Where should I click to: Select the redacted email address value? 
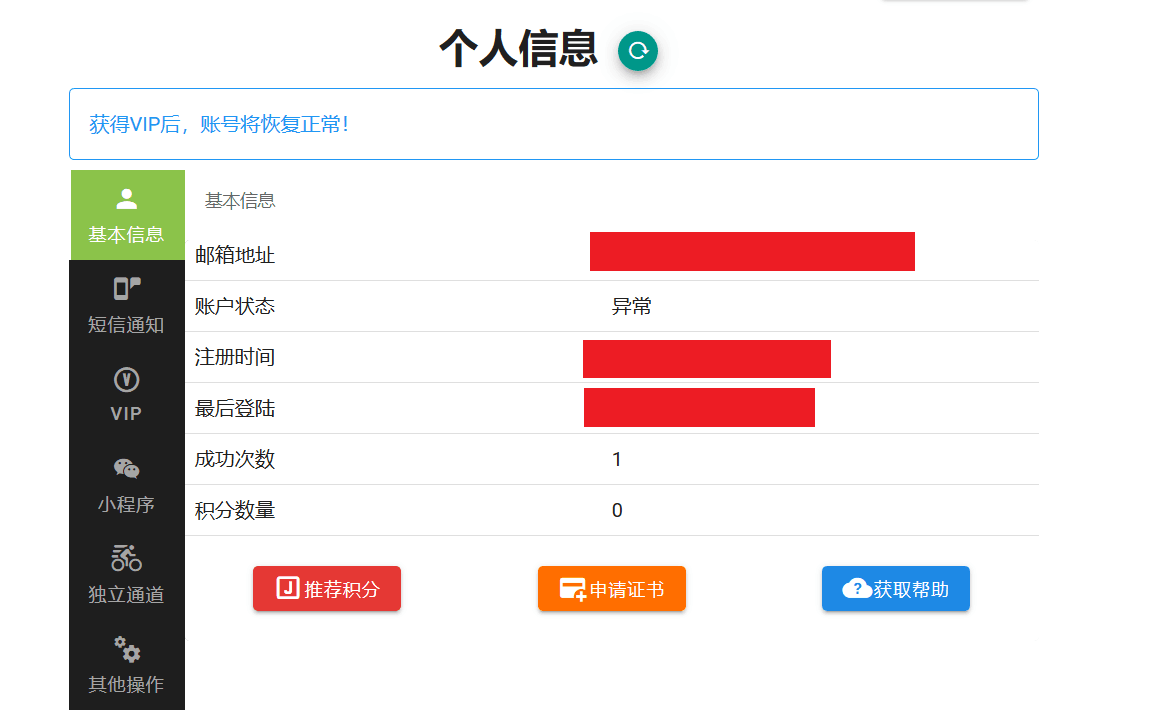(x=752, y=252)
